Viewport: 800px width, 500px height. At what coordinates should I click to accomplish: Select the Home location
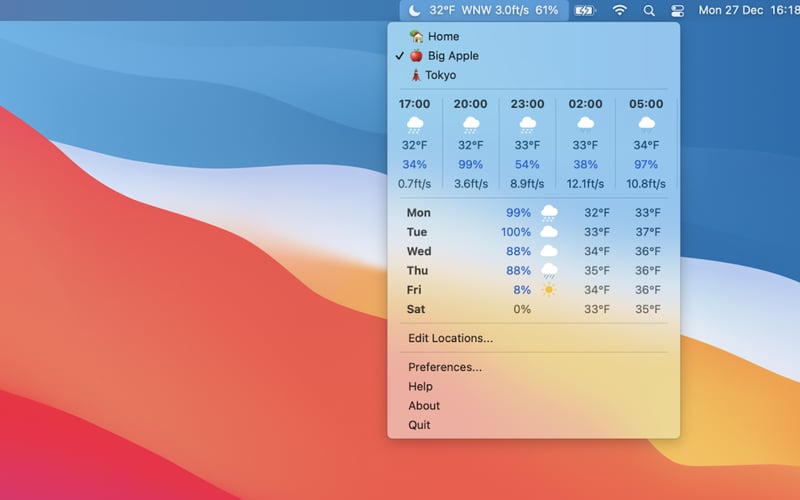pos(534,36)
